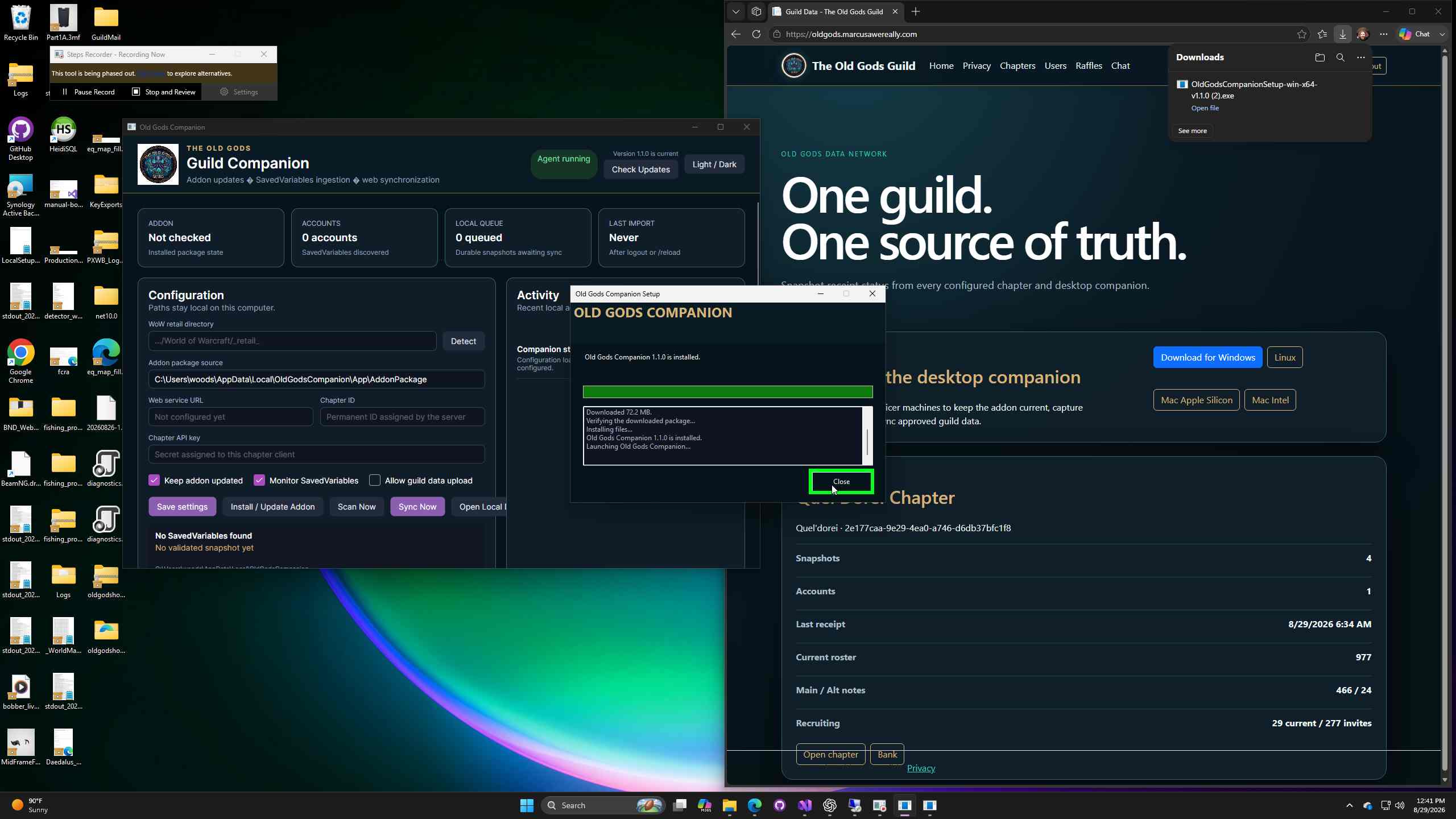Toggle the Light / Dark theme button
The image size is (1456, 819).
714,164
